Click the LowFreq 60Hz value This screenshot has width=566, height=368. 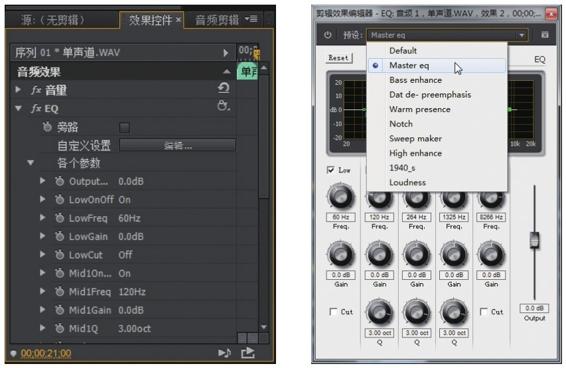click(129, 218)
